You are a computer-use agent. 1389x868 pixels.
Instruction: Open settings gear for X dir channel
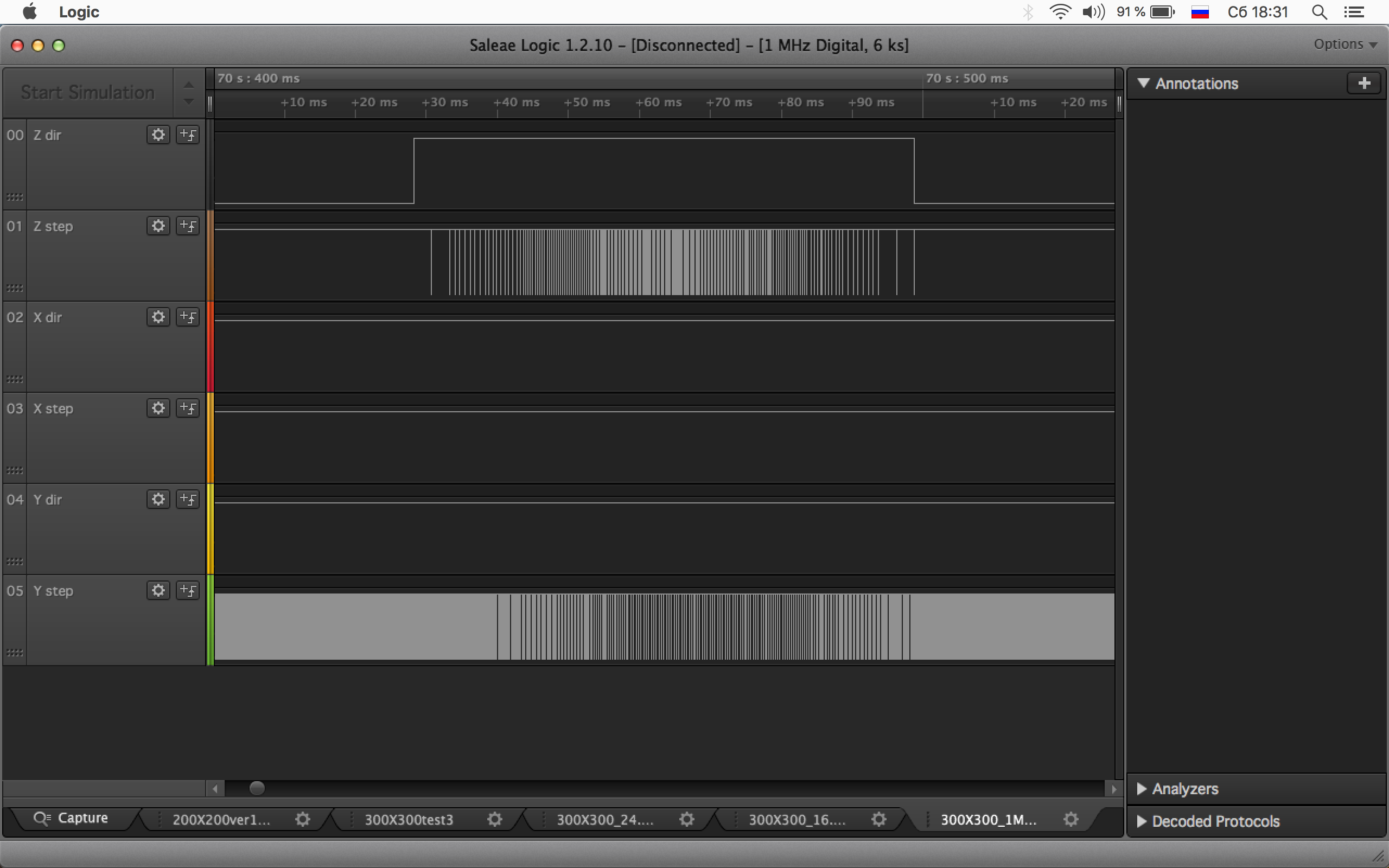[158, 317]
